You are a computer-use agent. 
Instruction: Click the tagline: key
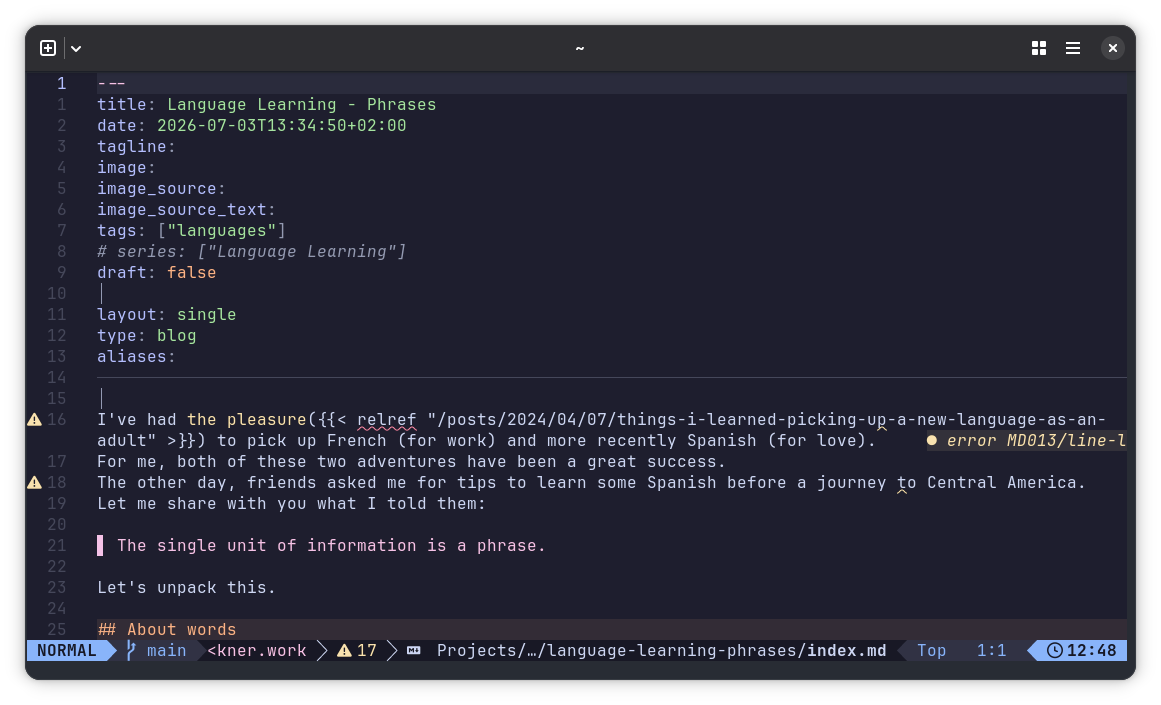click(136, 147)
